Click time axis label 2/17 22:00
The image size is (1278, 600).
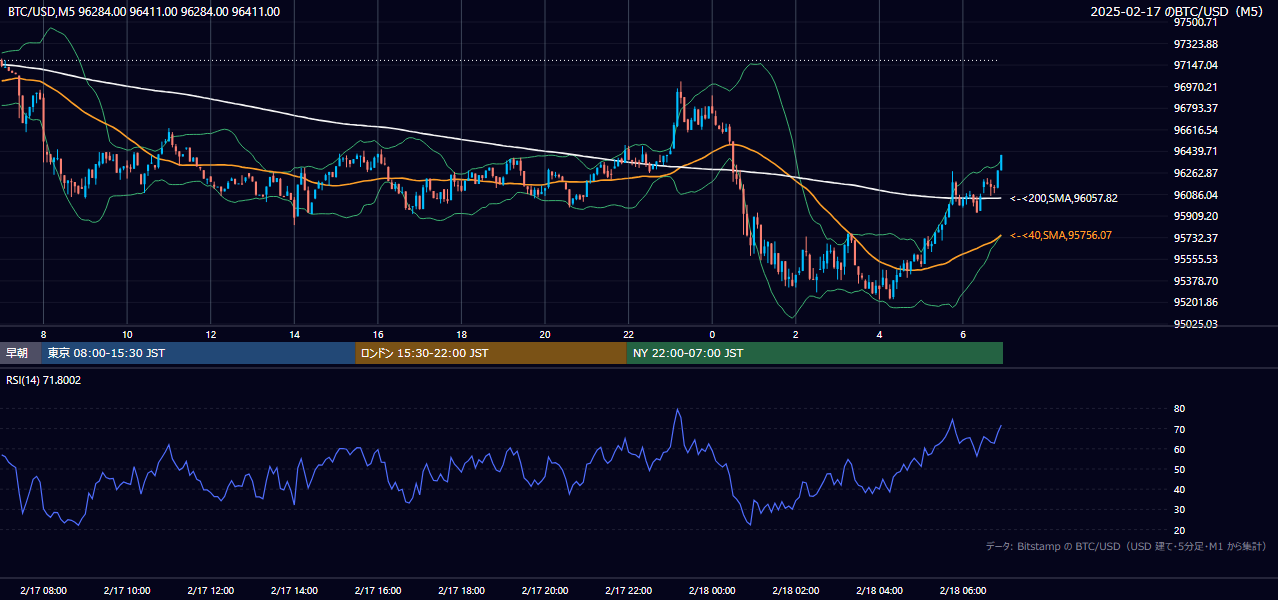tap(628, 591)
